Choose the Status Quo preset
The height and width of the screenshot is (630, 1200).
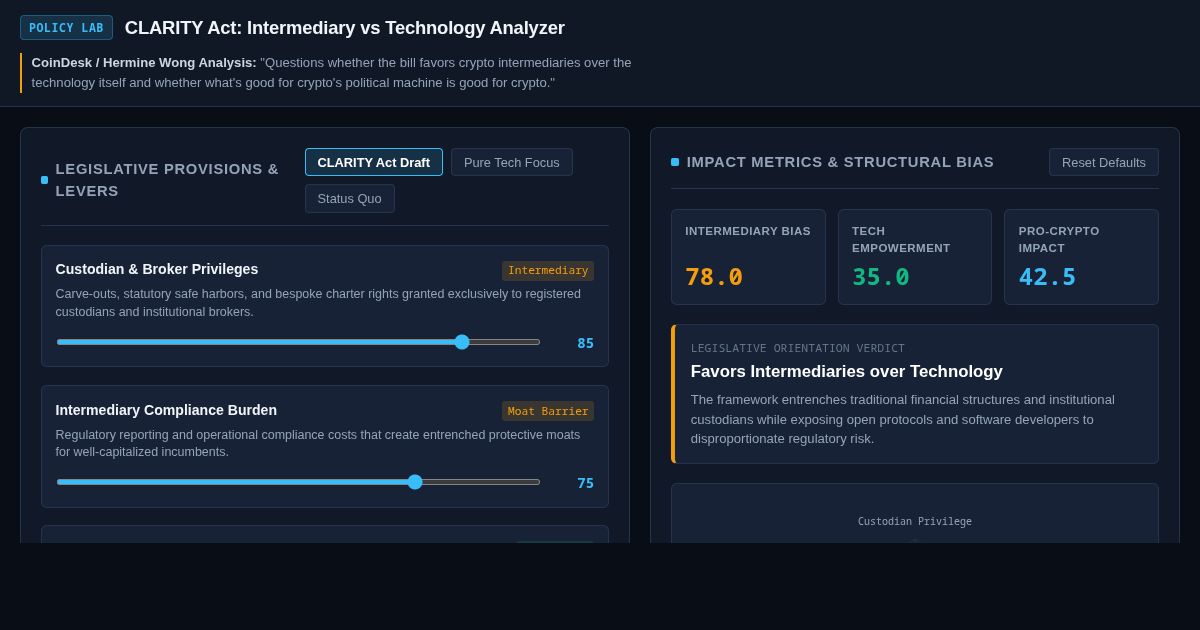(349, 198)
